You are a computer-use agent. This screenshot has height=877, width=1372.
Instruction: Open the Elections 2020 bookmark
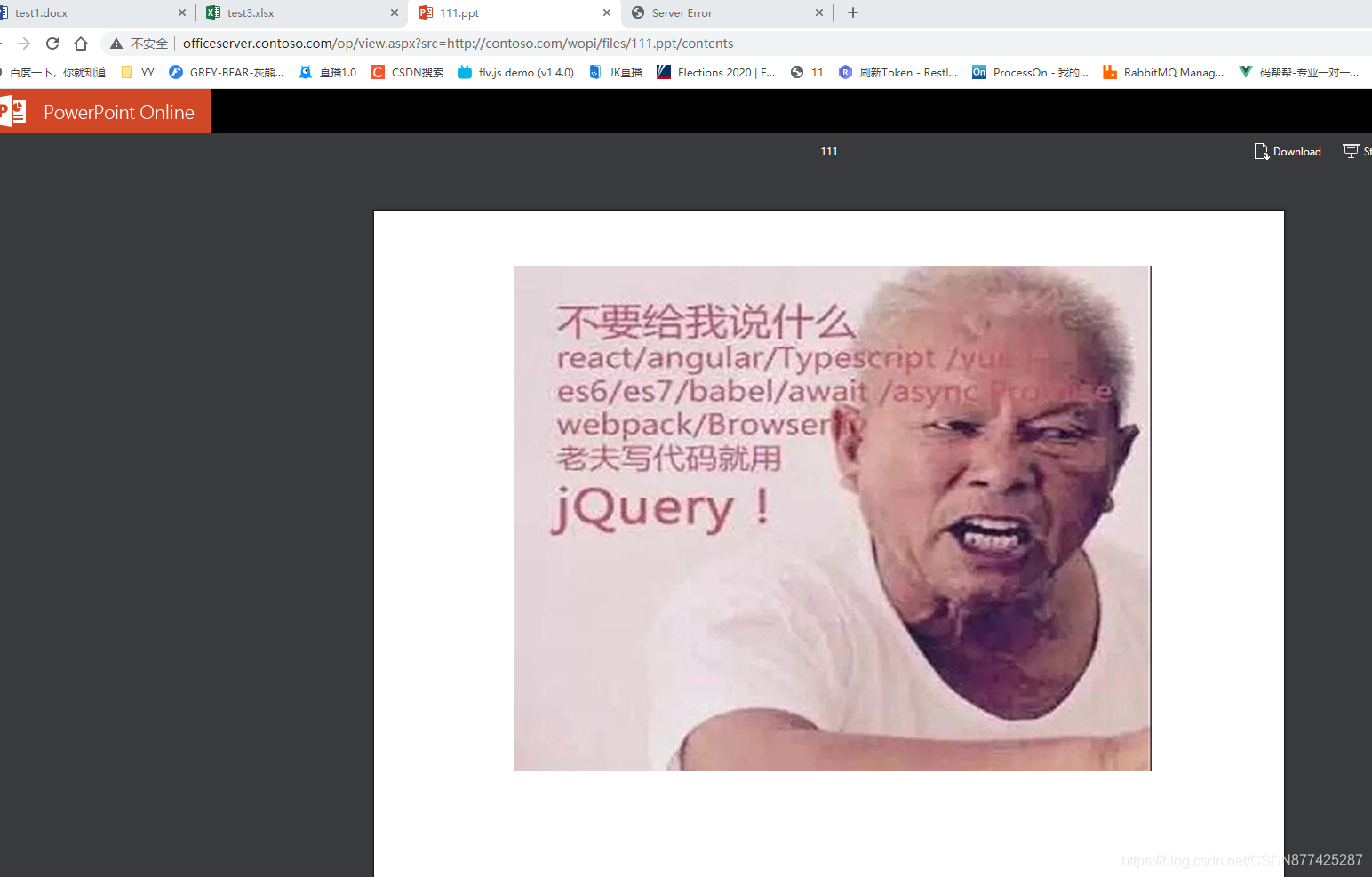[x=716, y=73]
